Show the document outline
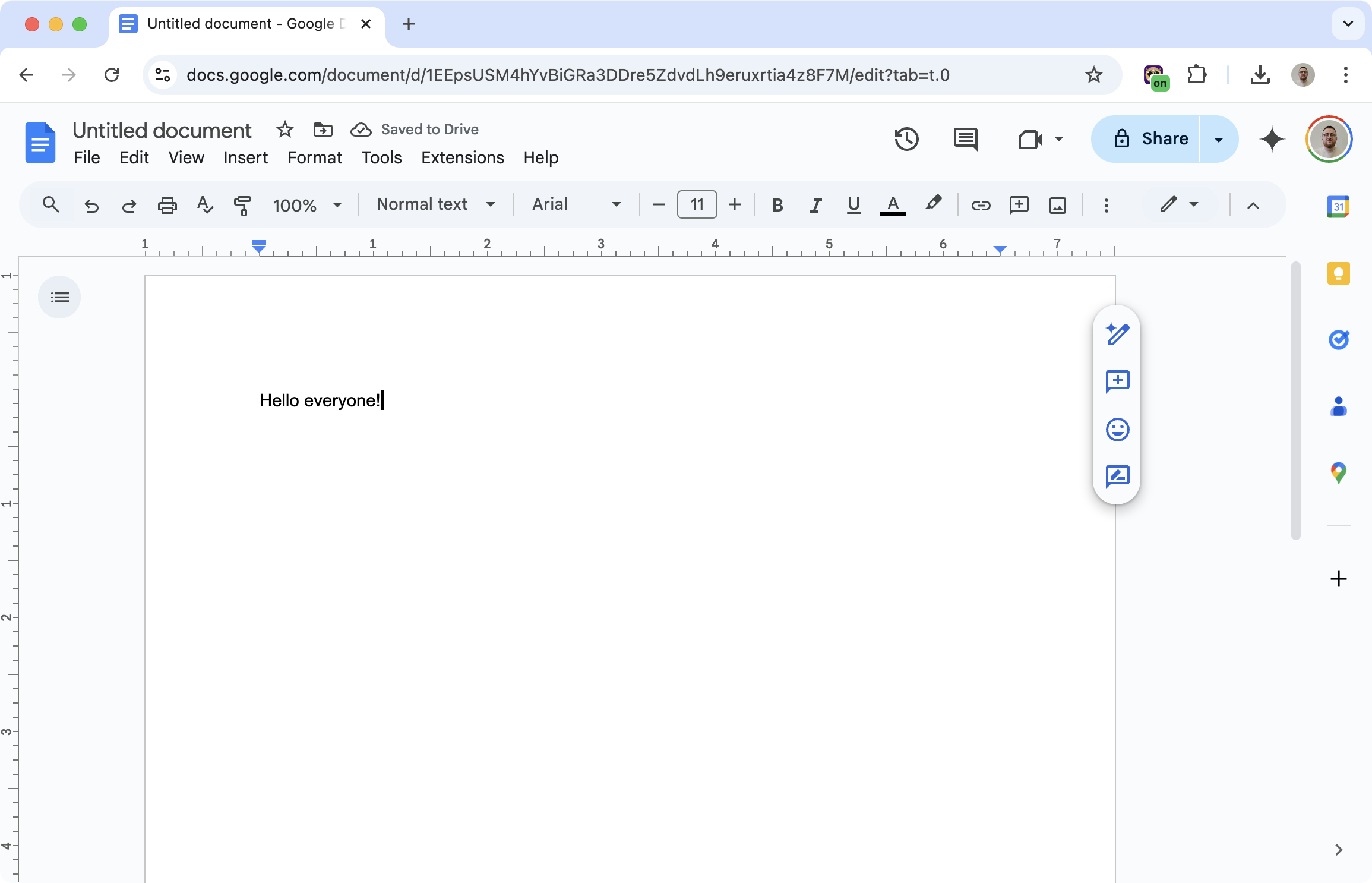Viewport: 1372px width, 883px height. 59,297
